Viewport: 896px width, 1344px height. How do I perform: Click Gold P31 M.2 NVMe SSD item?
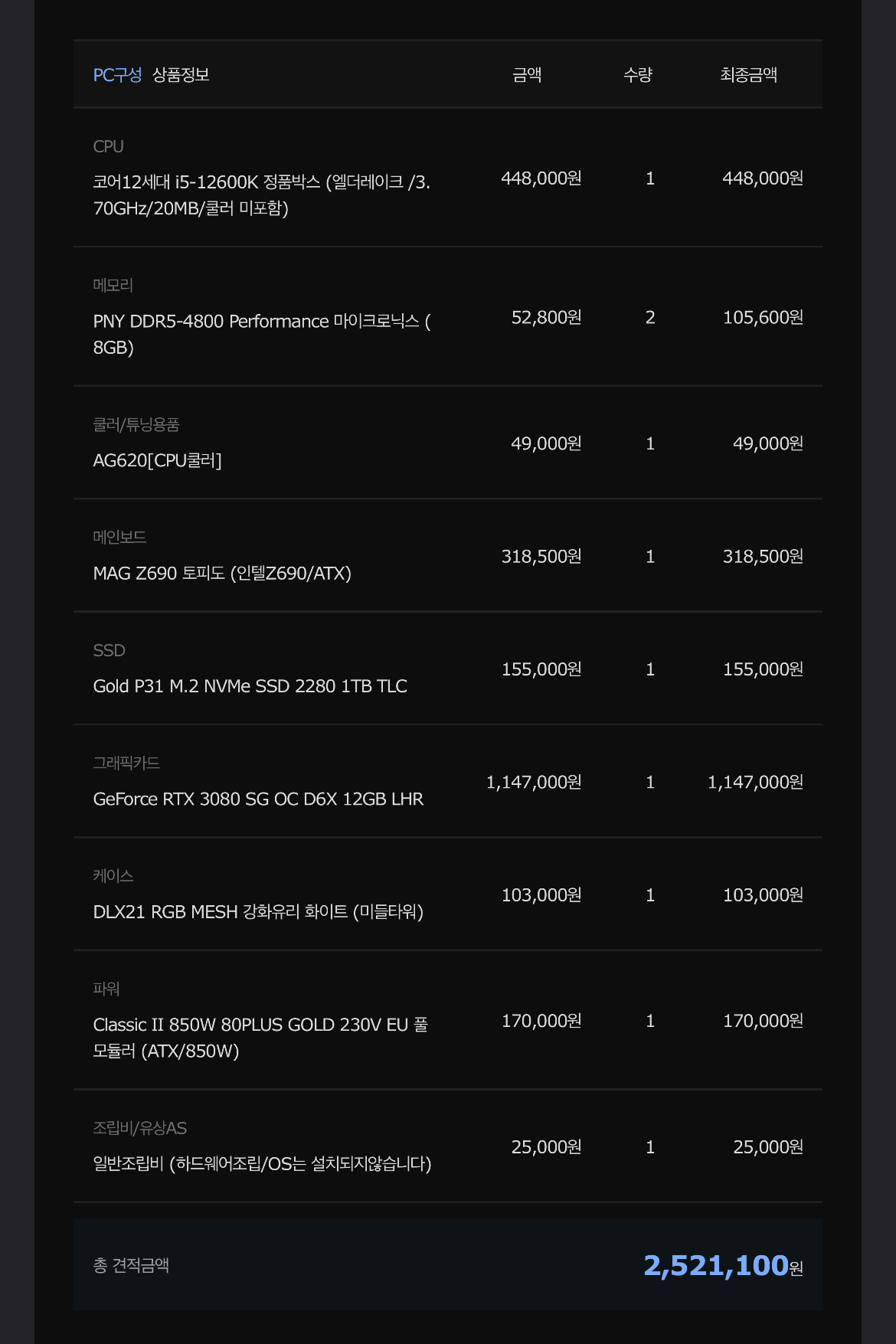point(250,686)
